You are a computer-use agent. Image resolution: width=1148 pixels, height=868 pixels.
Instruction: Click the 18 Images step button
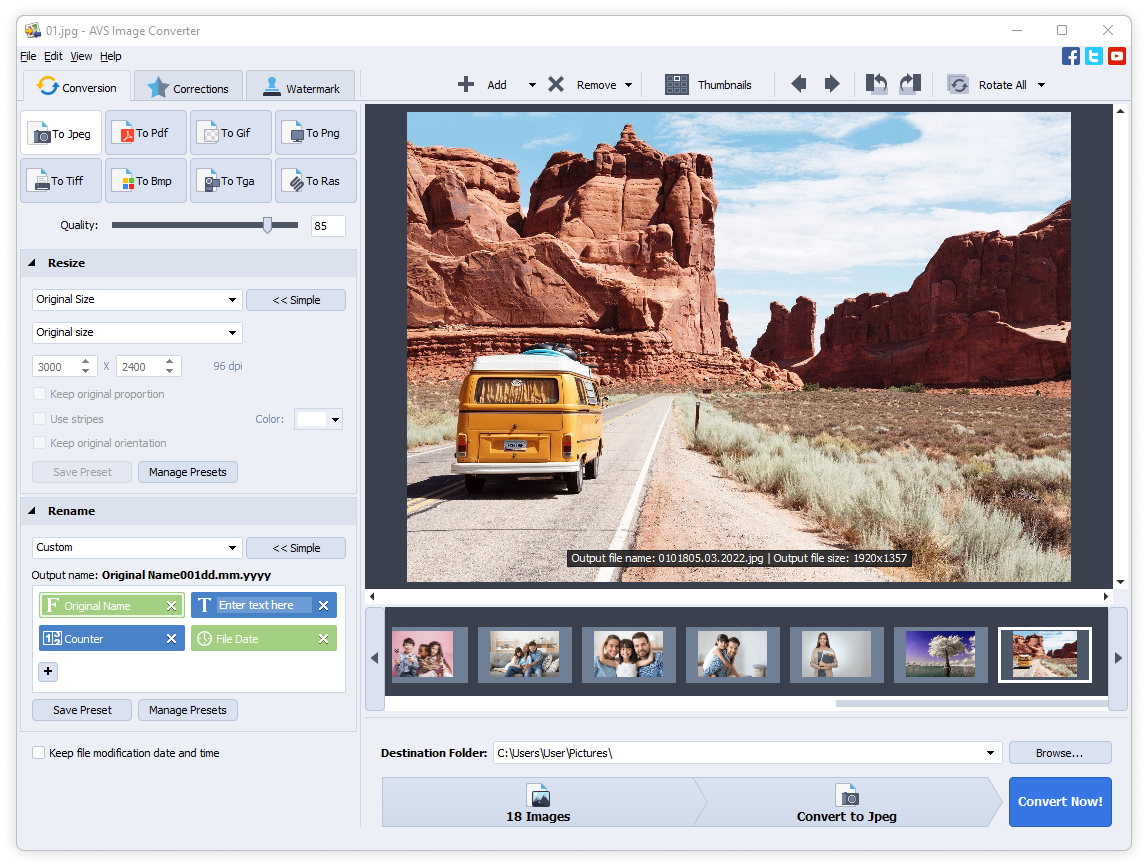(x=538, y=802)
